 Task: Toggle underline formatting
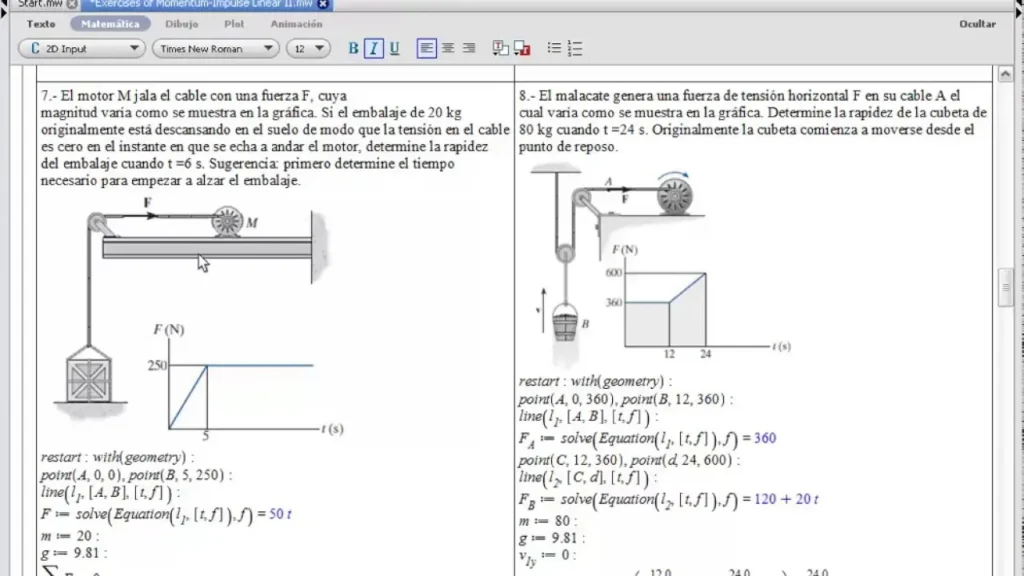[x=394, y=48]
